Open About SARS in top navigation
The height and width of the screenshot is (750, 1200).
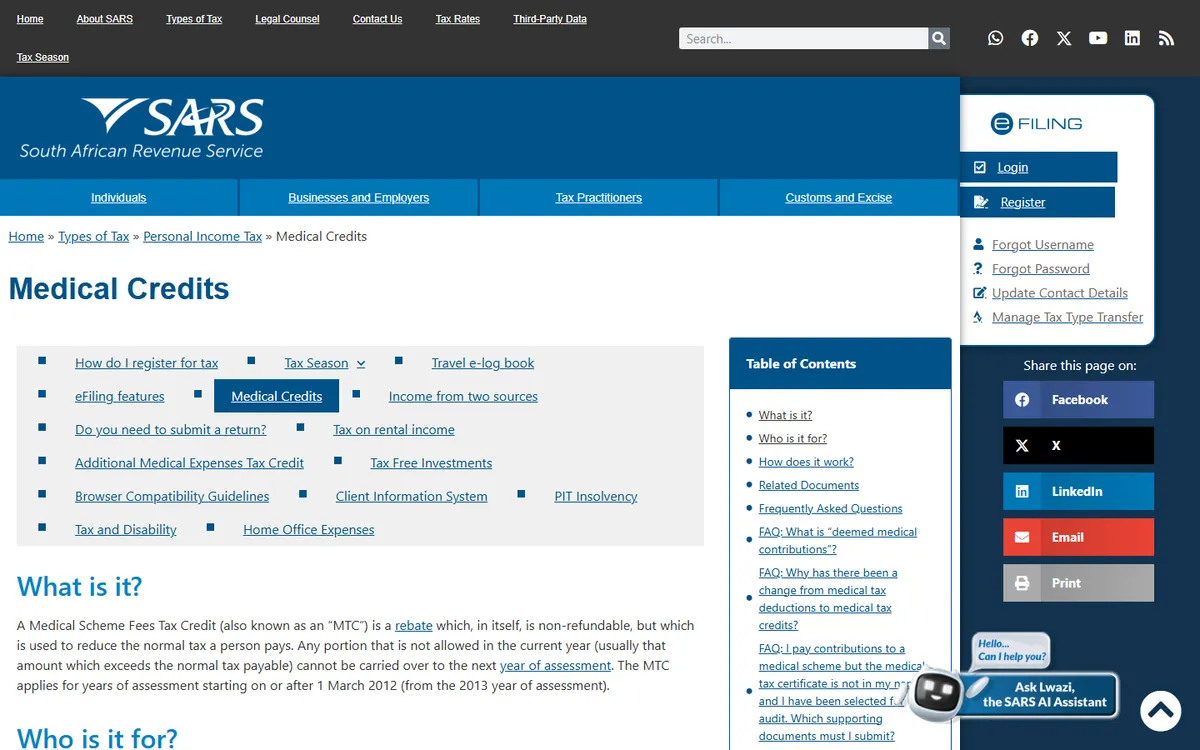click(104, 19)
